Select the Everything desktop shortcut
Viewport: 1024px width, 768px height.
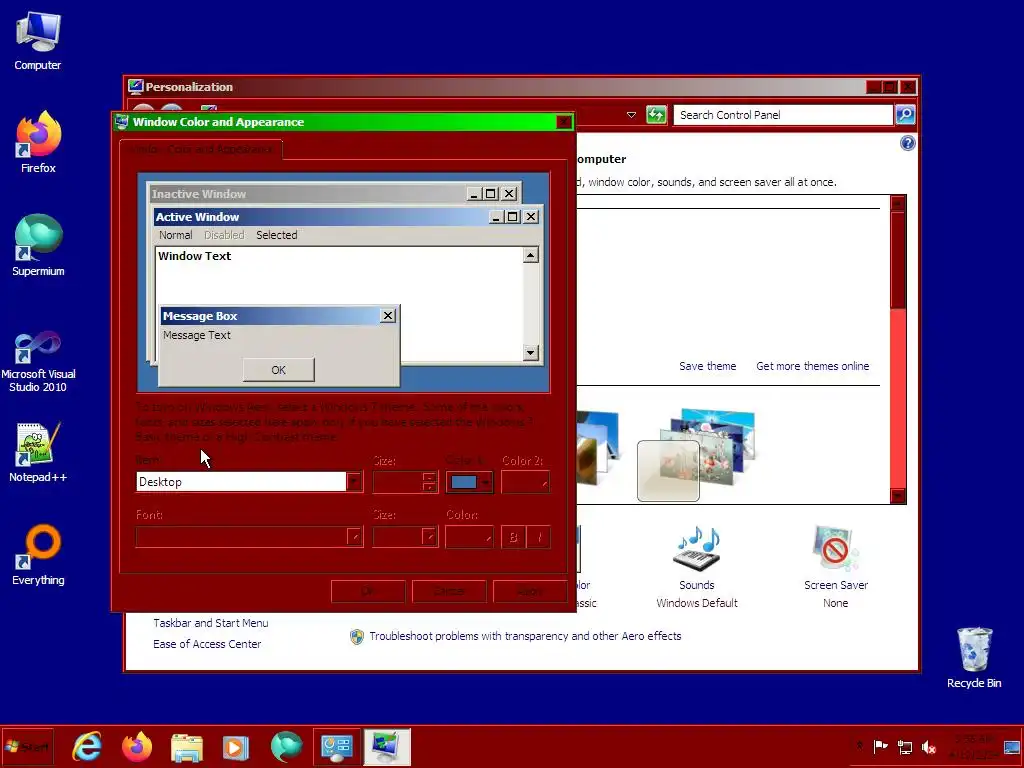tap(38, 555)
